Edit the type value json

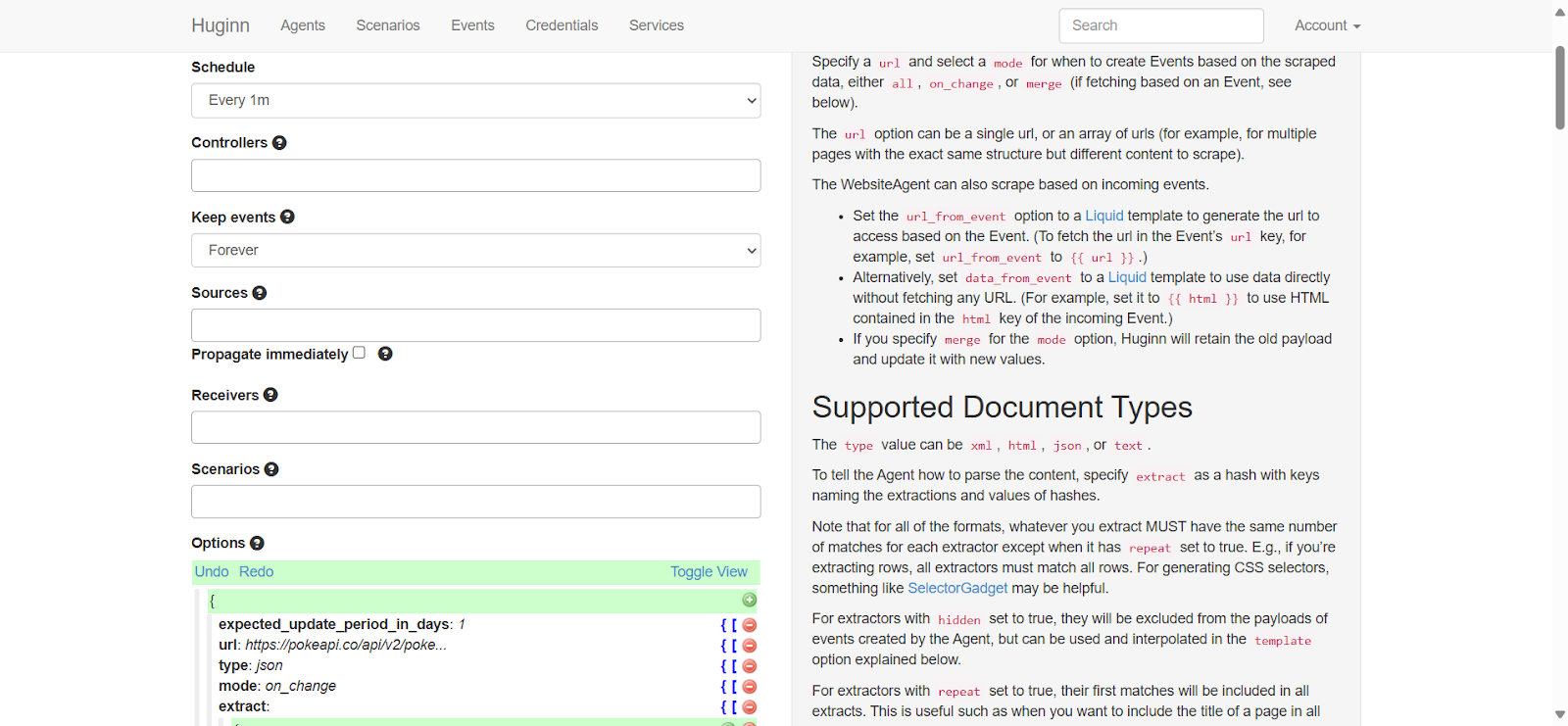click(269, 665)
